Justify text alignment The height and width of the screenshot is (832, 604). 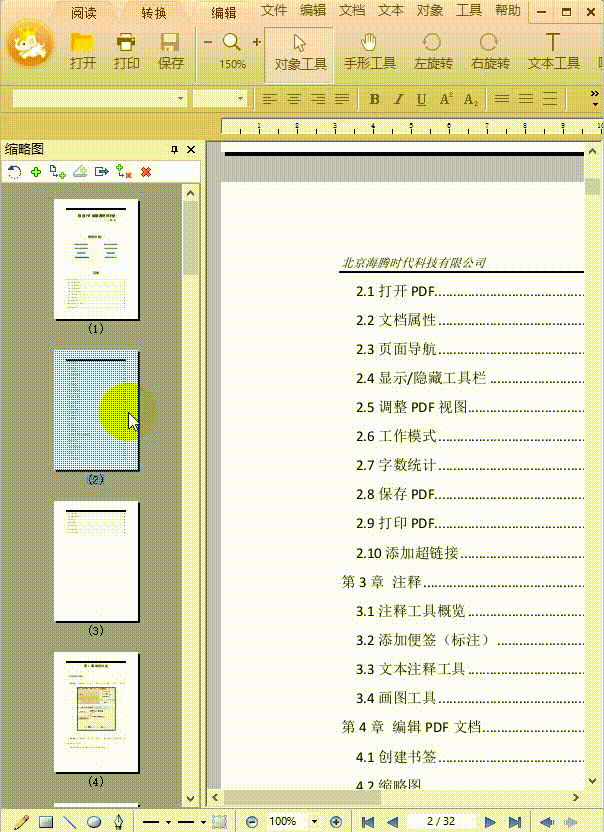click(342, 99)
